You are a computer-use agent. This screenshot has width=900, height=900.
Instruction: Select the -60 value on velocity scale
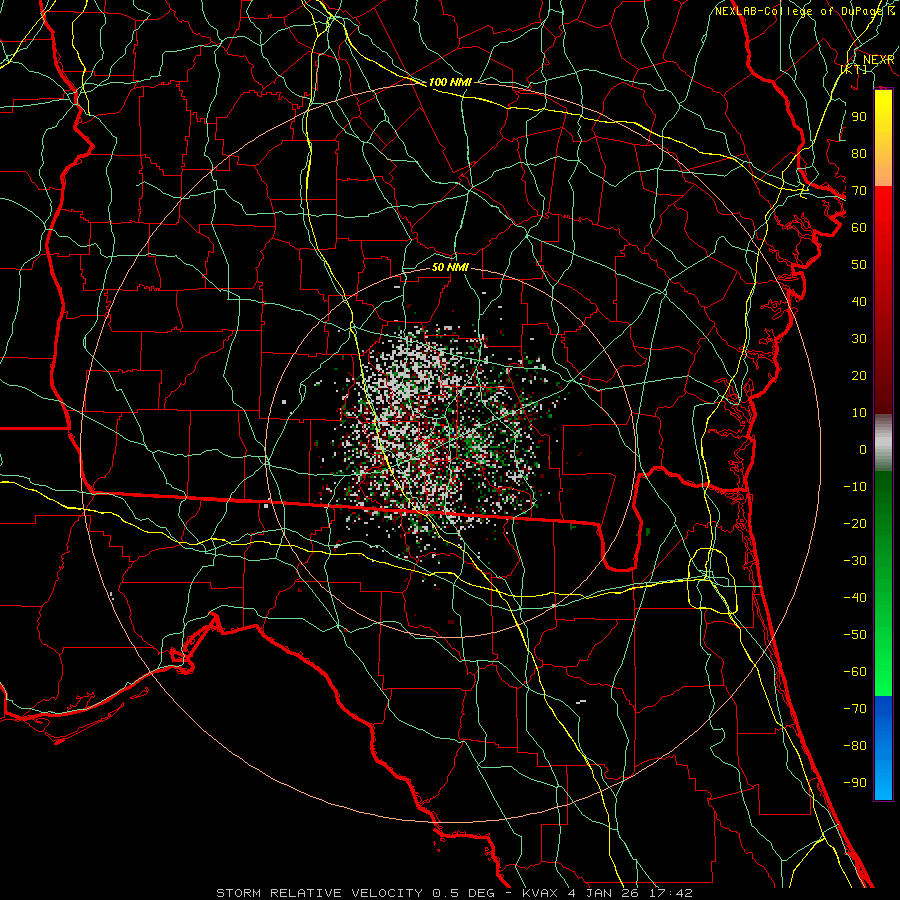(x=855, y=672)
